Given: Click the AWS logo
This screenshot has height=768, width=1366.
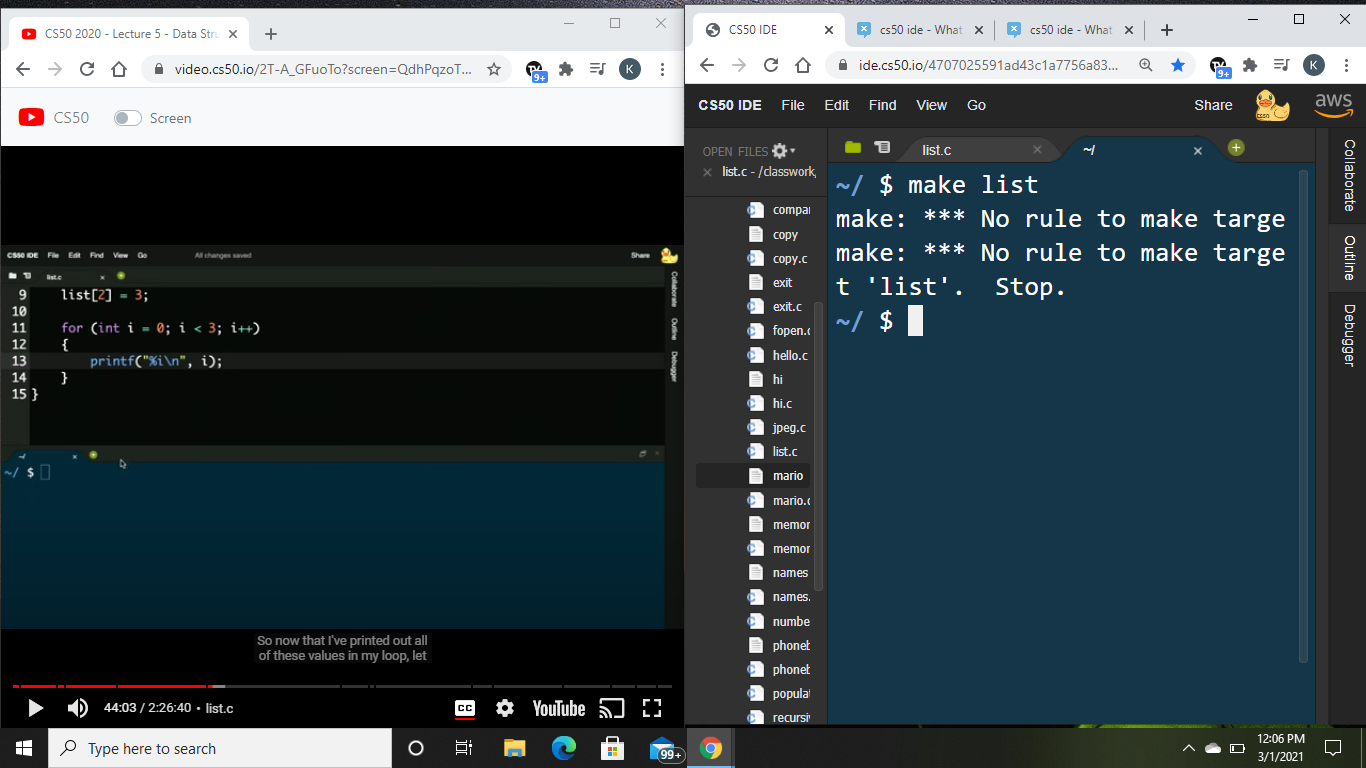Looking at the screenshot, I should click(x=1333, y=104).
